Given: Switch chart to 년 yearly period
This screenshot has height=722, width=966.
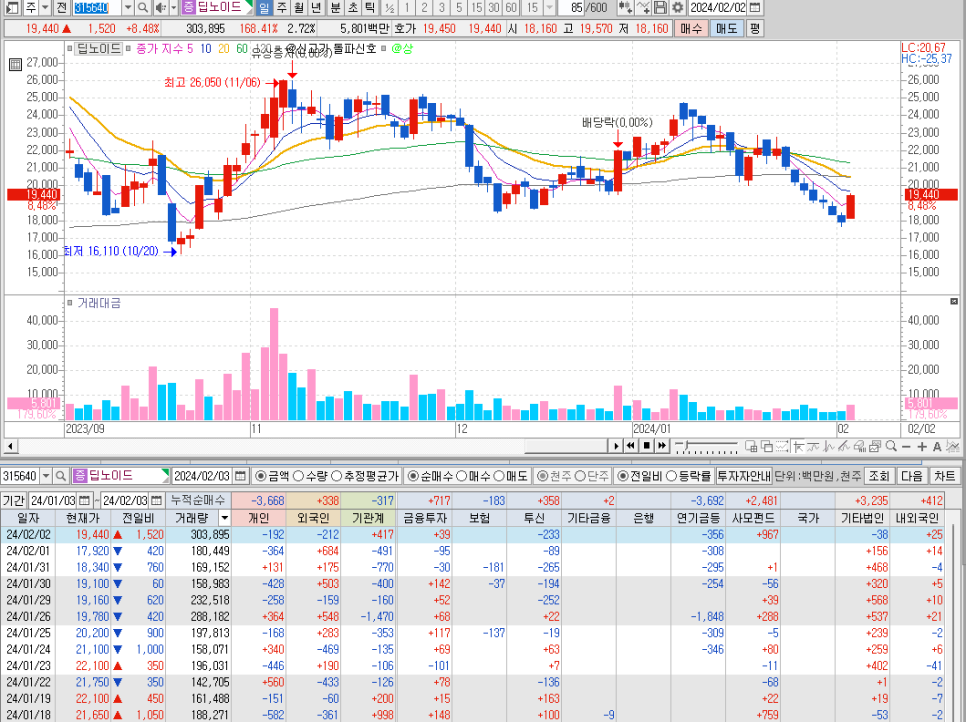Looking at the screenshot, I should (316, 7).
